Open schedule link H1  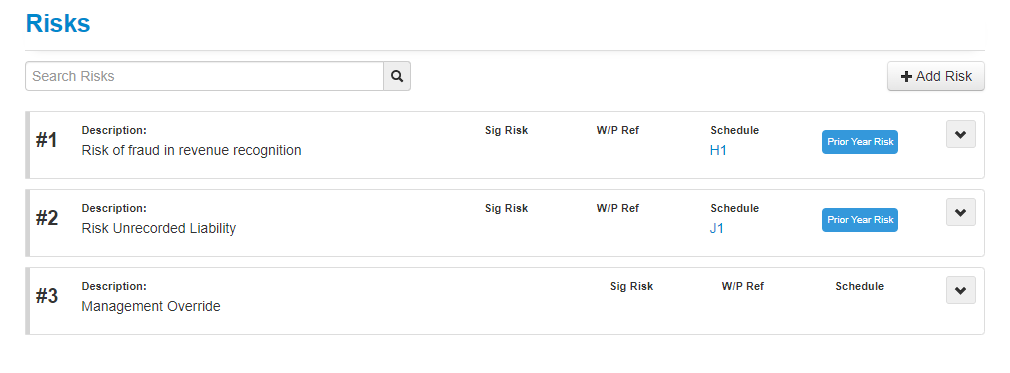click(x=718, y=151)
